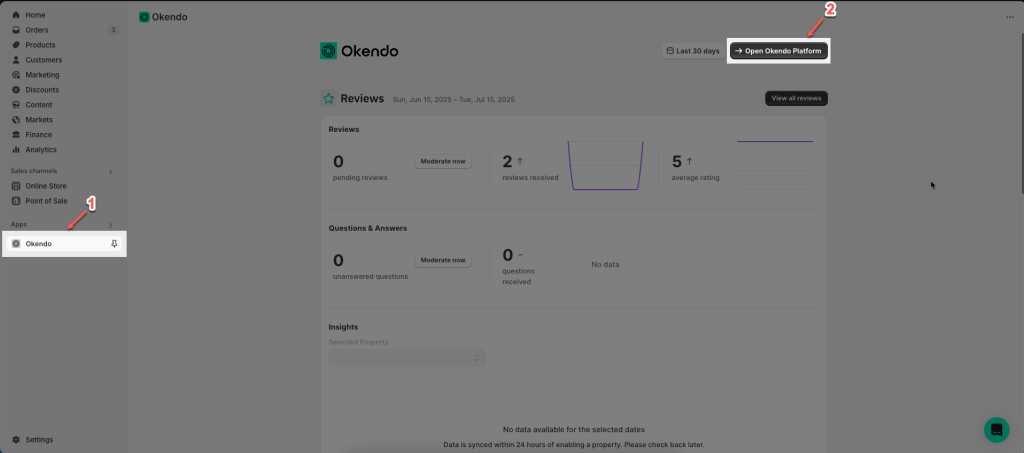Screen dimensions: 1024x453
Task: Click the Reviews star icon
Action: pyautogui.click(x=328, y=99)
